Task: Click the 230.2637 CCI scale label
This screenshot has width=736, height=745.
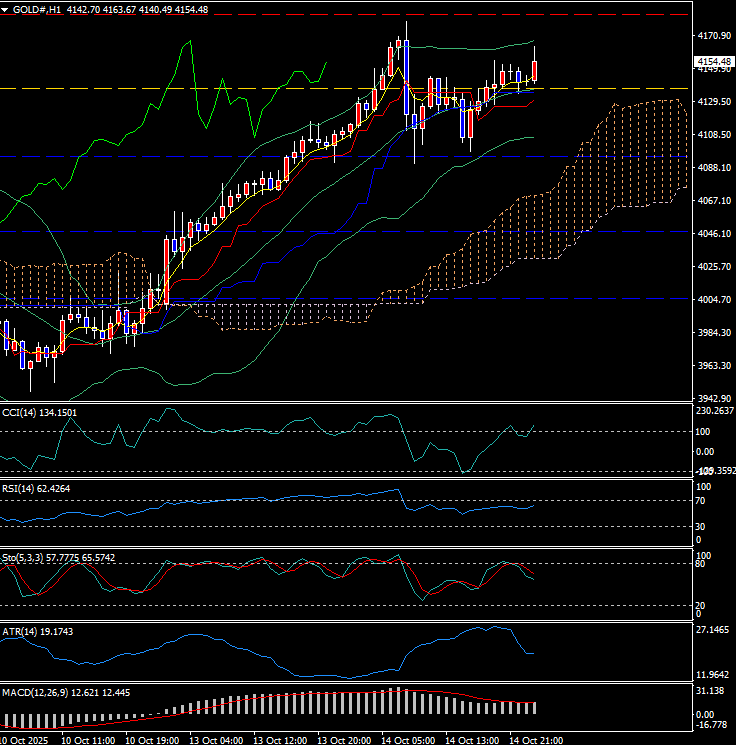Action: pyautogui.click(x=714, y=411)
